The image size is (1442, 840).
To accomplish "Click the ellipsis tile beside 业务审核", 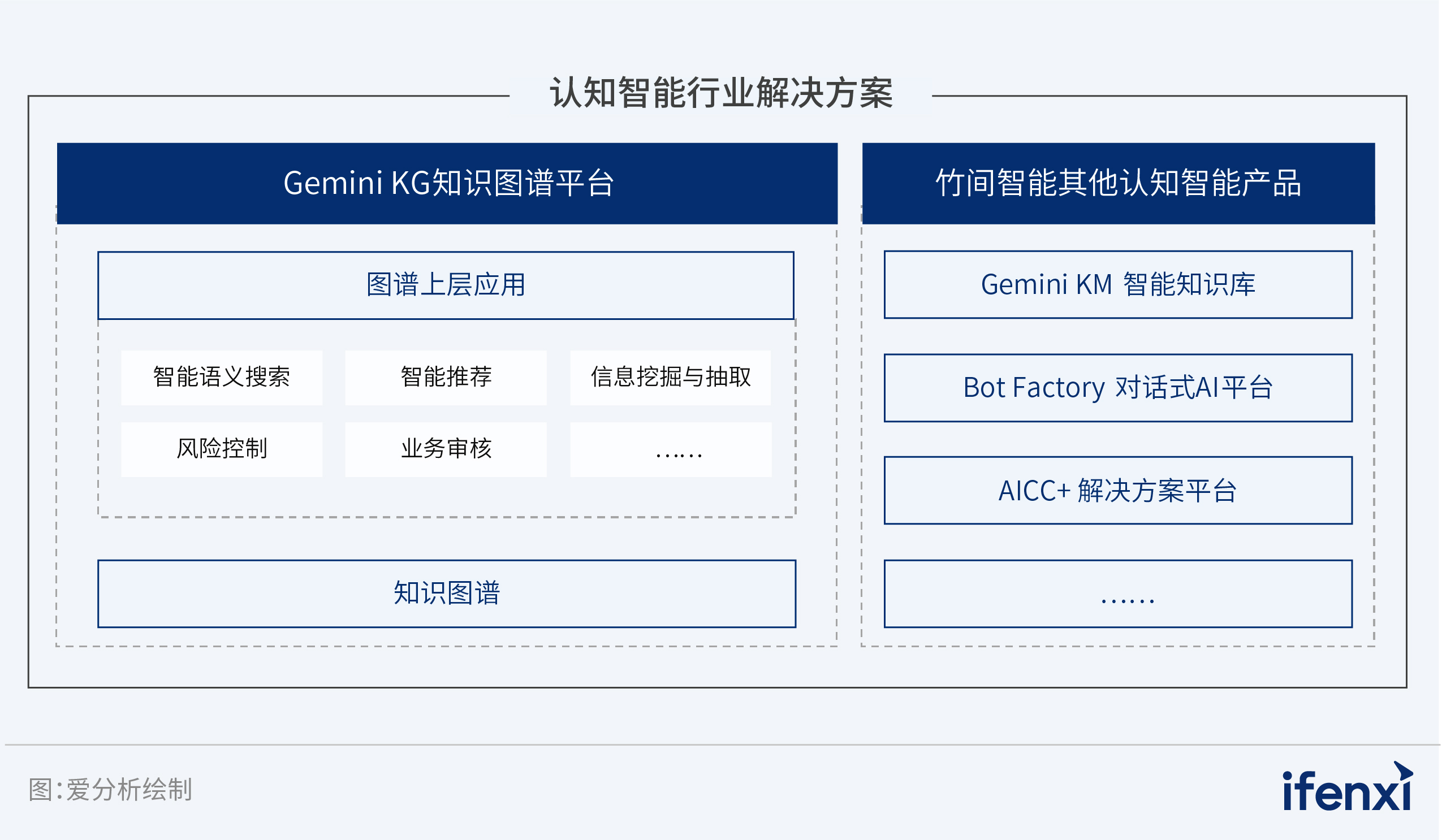I will click(x=671, y=449).
